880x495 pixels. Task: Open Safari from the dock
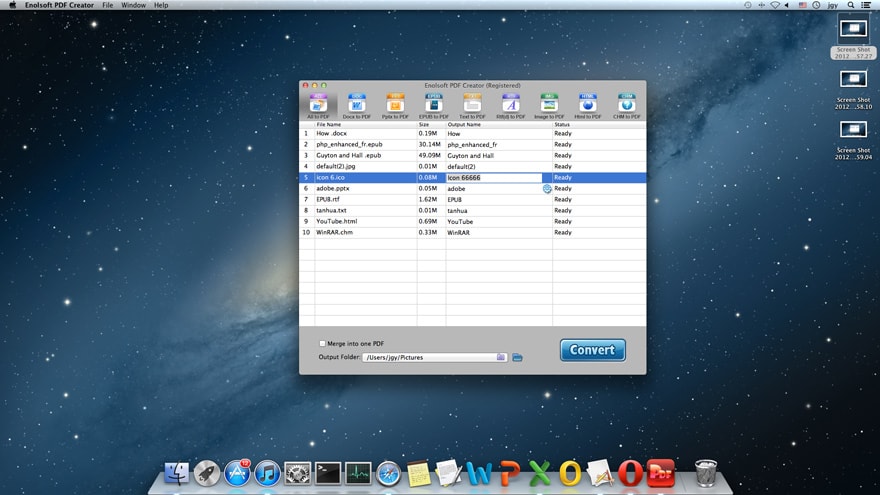point(388,473)
